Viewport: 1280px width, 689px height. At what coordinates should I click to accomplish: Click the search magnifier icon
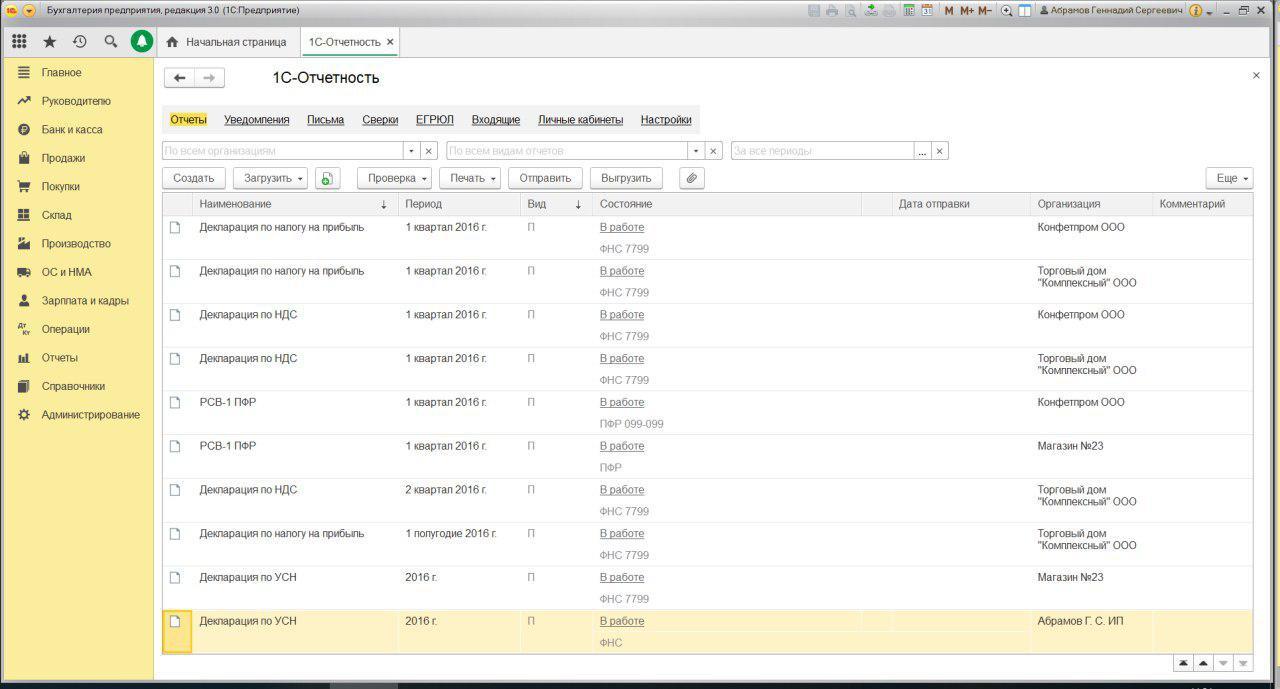(111, 42)
